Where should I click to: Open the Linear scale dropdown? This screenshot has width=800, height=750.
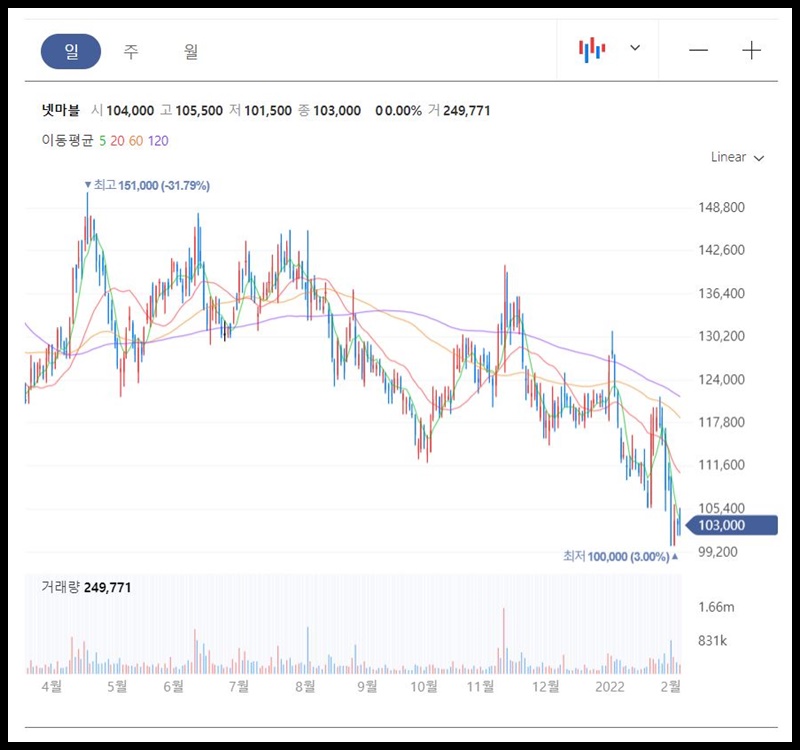[737, 157]
